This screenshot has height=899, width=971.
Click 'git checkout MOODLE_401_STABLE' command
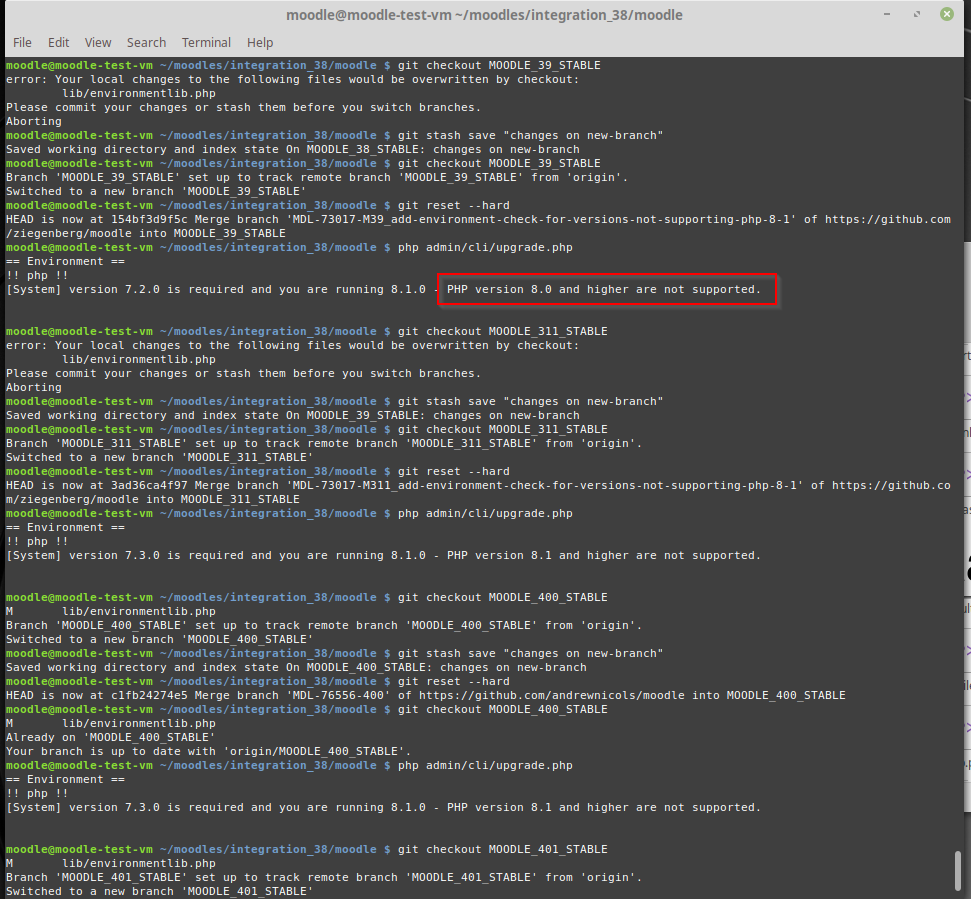[502, 849]
